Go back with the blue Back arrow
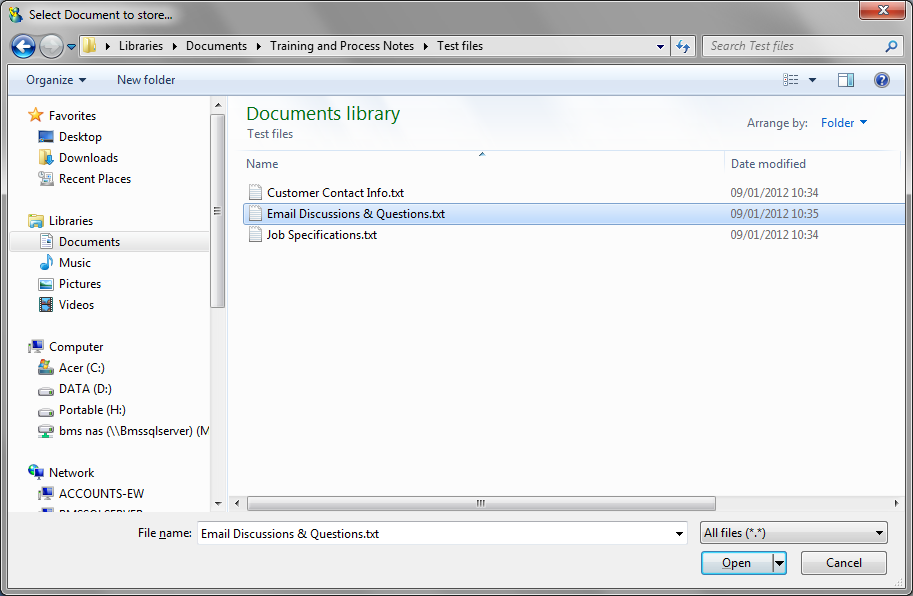The width and height of the screenshot is (913, 596). click(23, 47)
